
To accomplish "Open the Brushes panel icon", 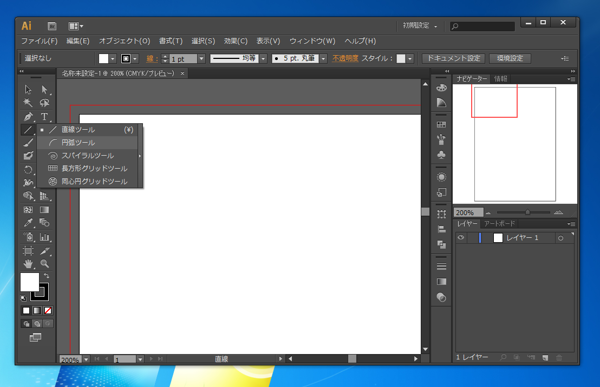I will coord(441,139).
